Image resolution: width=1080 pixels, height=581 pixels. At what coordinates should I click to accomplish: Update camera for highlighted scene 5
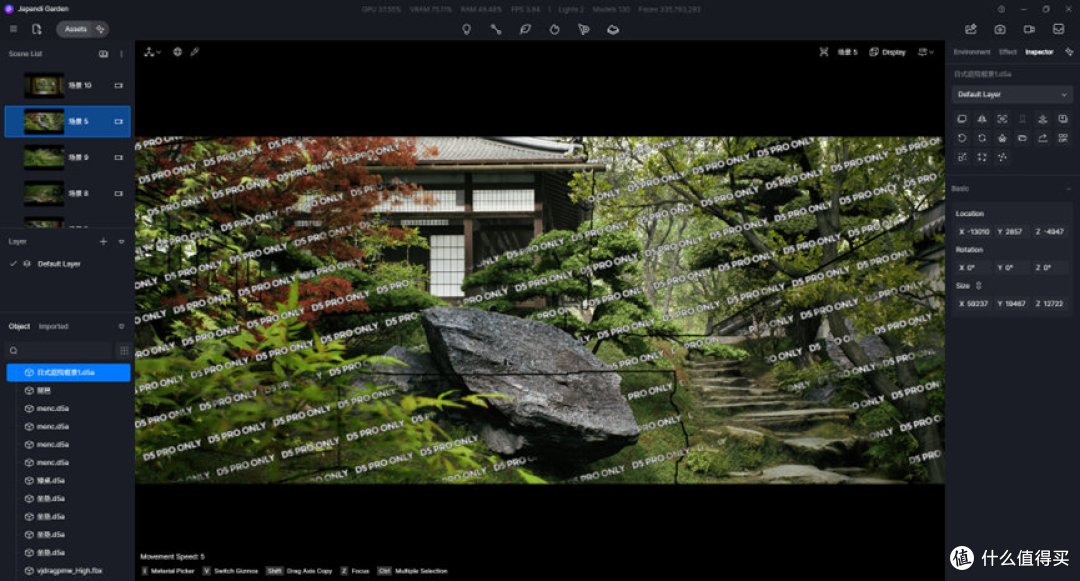click(118, 121)
